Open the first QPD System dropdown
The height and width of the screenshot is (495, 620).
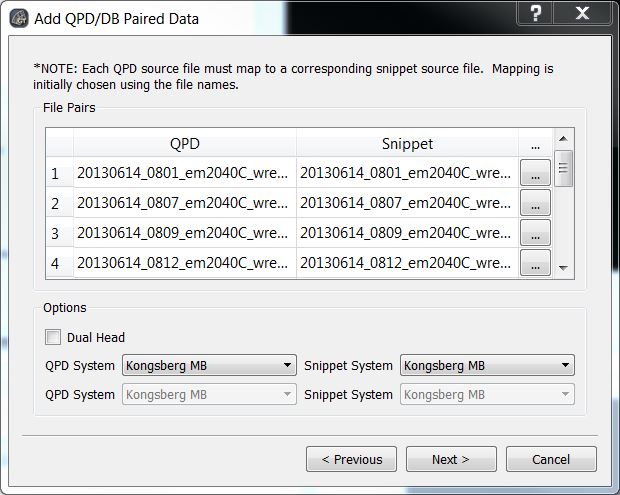click(209, 365)
